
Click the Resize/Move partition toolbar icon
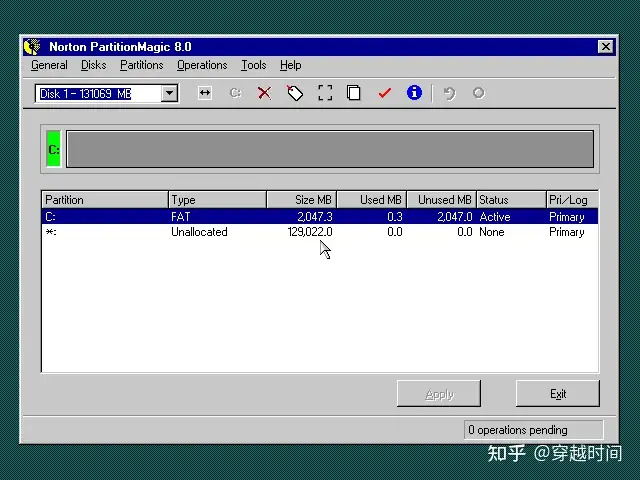pyautogui.click(x=204, y=93)
